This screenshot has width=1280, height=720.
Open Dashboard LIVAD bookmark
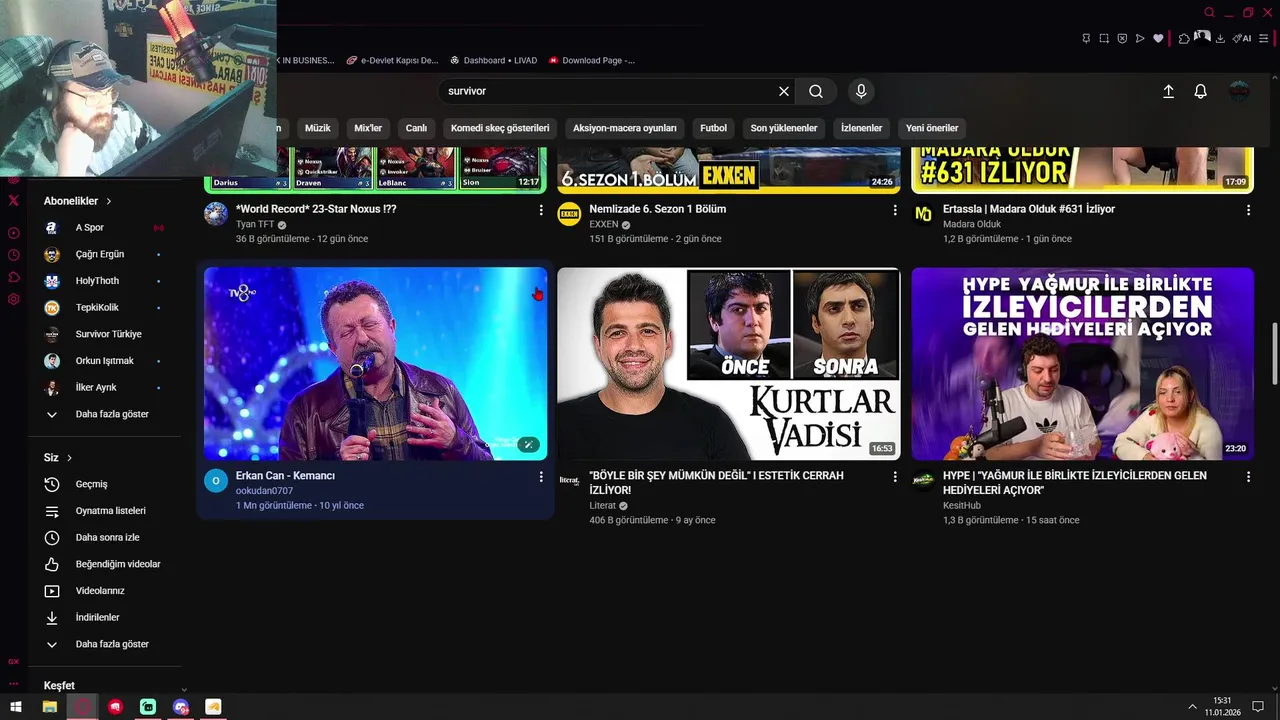pos(493,60)
